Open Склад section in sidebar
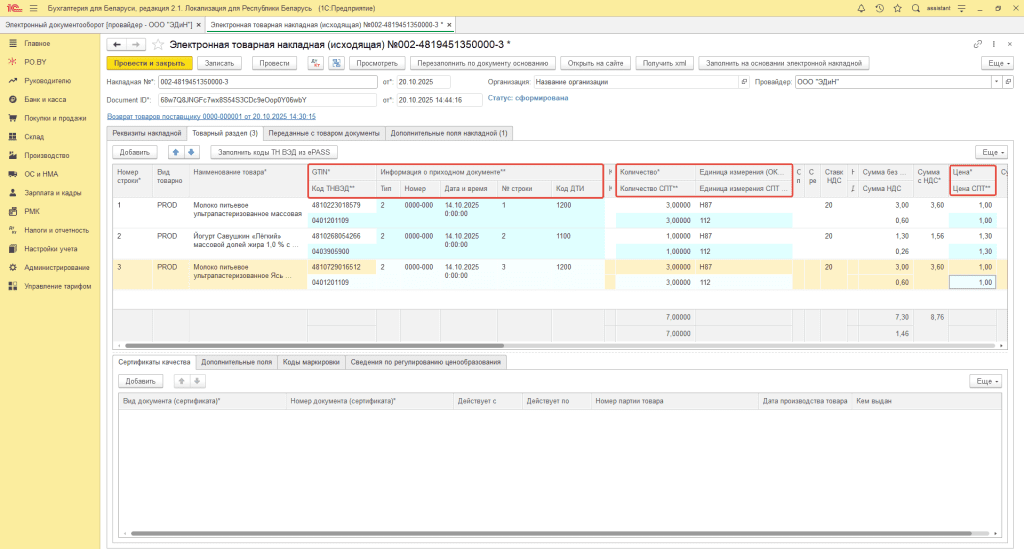Screen dimensions: 1024x549 pos(34,136)
